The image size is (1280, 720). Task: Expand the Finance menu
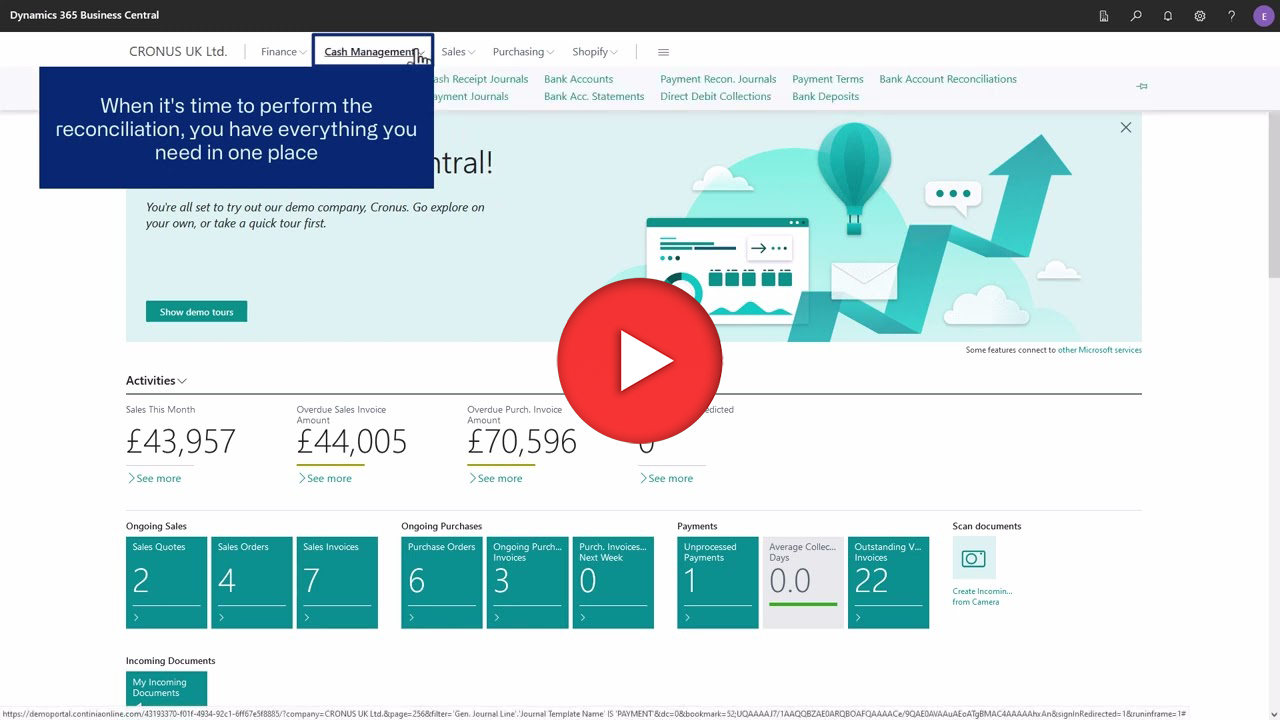284,52
